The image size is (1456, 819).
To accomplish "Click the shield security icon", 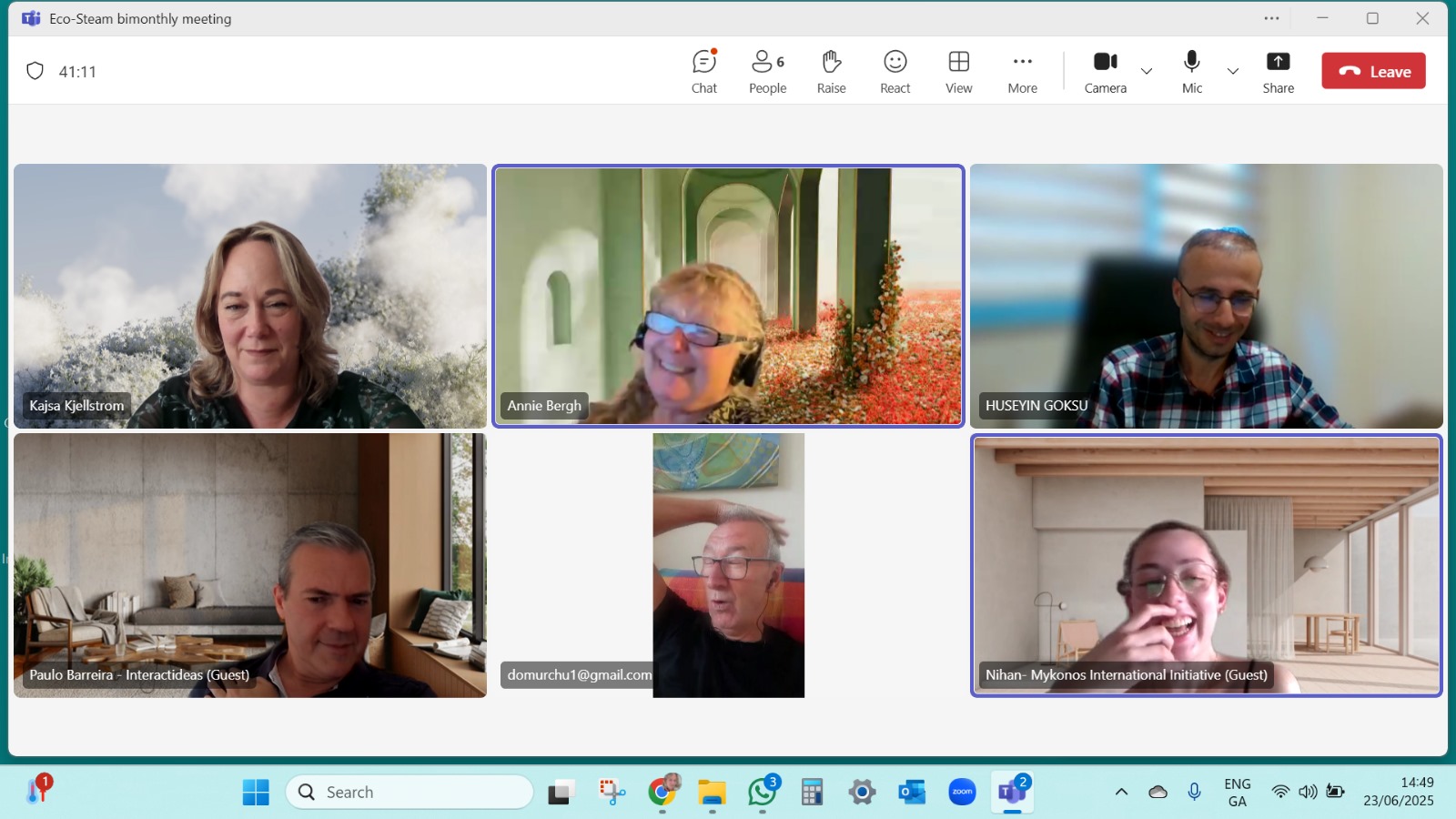I will 35,71.
